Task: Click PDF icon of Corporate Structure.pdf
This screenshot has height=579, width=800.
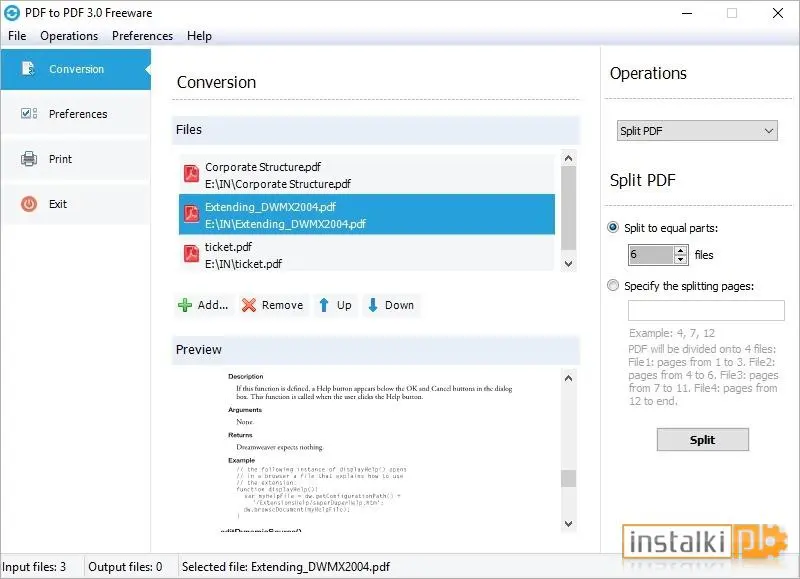Action: point(191,174)
